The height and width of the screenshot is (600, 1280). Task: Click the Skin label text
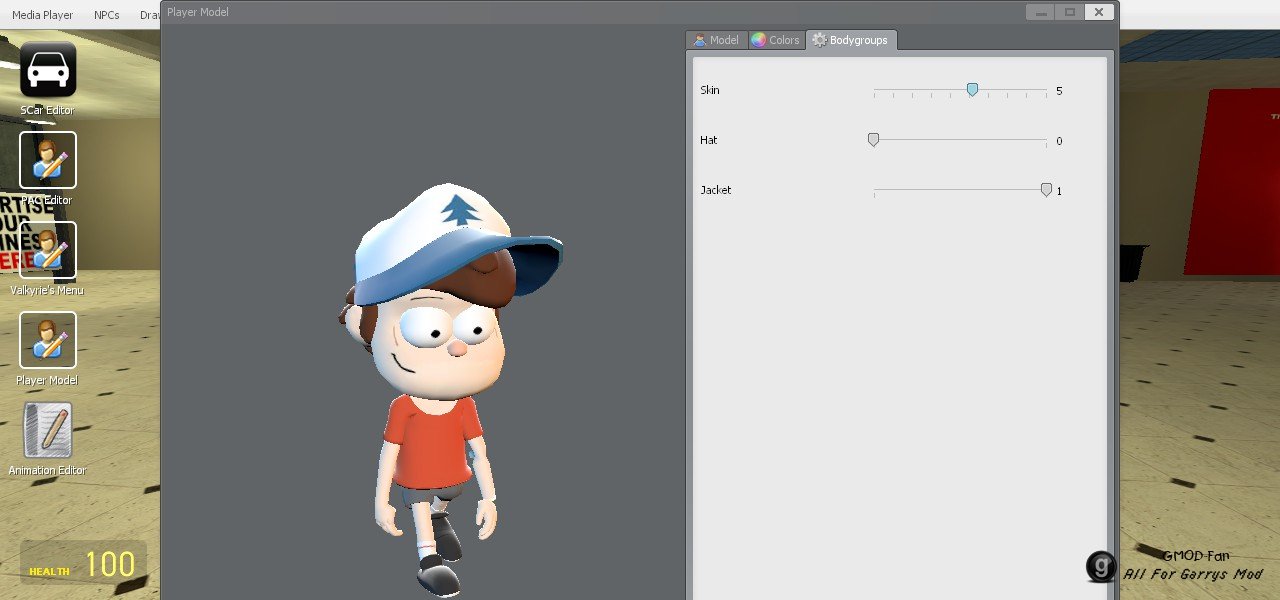click(709, 90)
